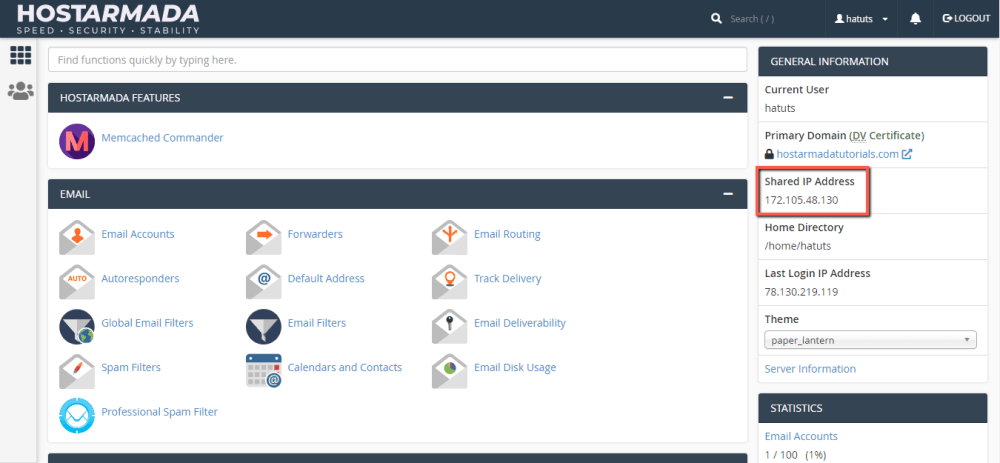Open the Email Routing link
1000x463 pixels.
pyautogui.click(x=507, y=234)
